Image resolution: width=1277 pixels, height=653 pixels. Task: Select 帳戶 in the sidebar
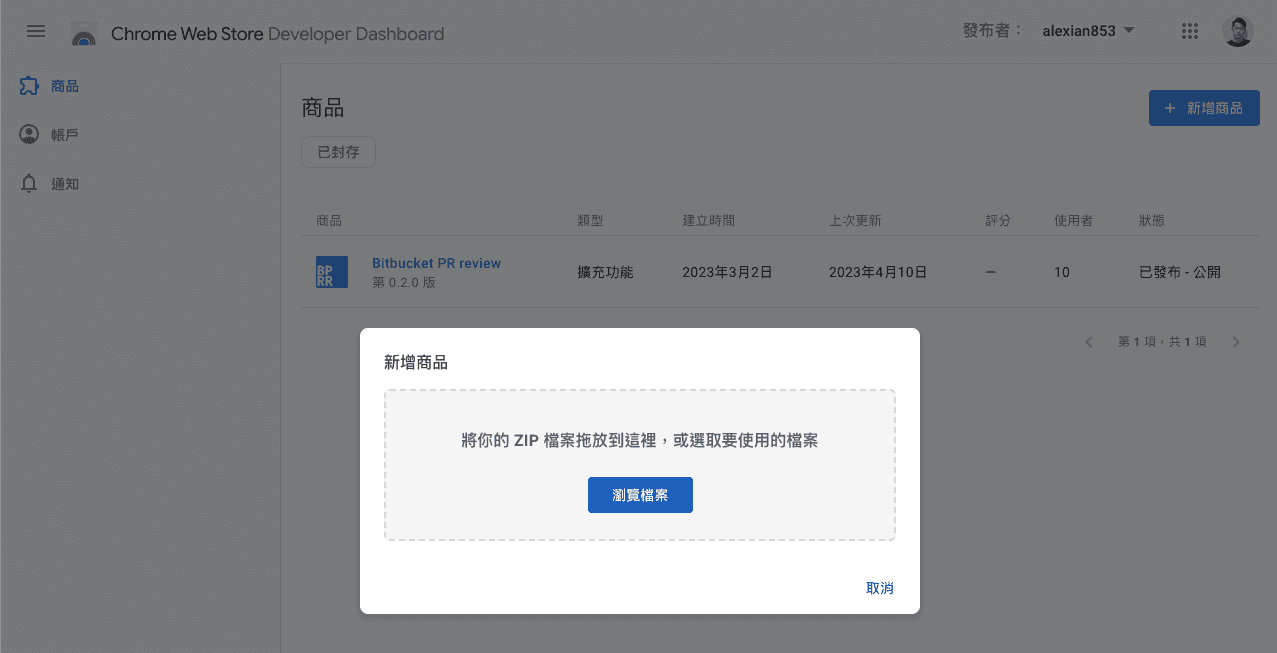point(65,135)
